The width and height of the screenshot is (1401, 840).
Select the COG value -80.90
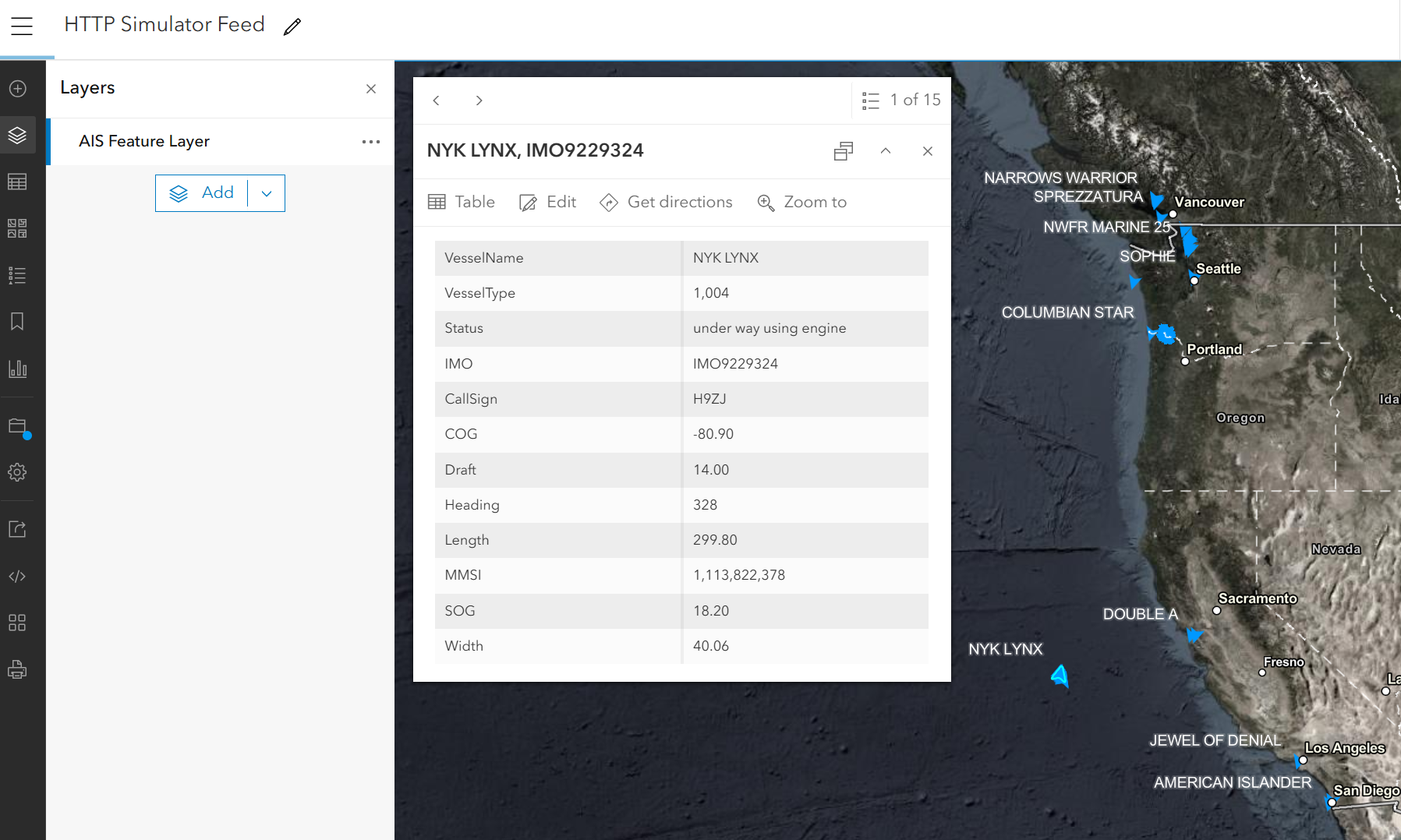pyautogui.click(x=713, y=434)
